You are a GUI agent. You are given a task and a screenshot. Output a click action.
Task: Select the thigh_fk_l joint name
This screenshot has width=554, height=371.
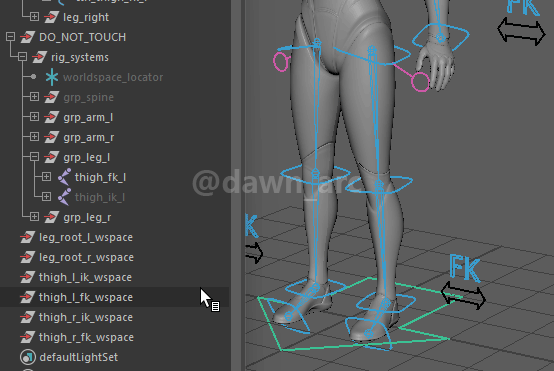click(100, 177)
